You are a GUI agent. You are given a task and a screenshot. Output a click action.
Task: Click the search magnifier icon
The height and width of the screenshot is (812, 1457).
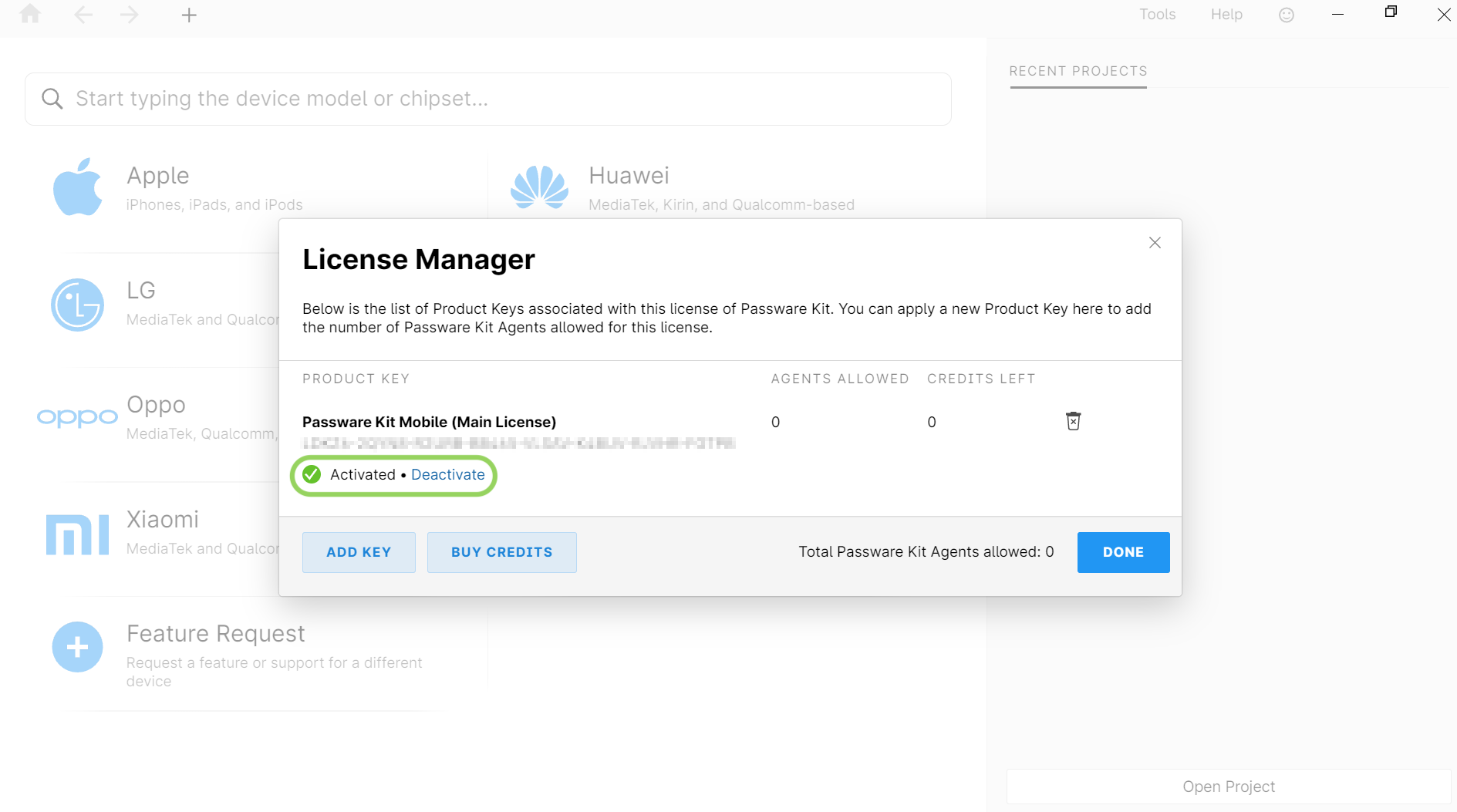pos(52,99)
